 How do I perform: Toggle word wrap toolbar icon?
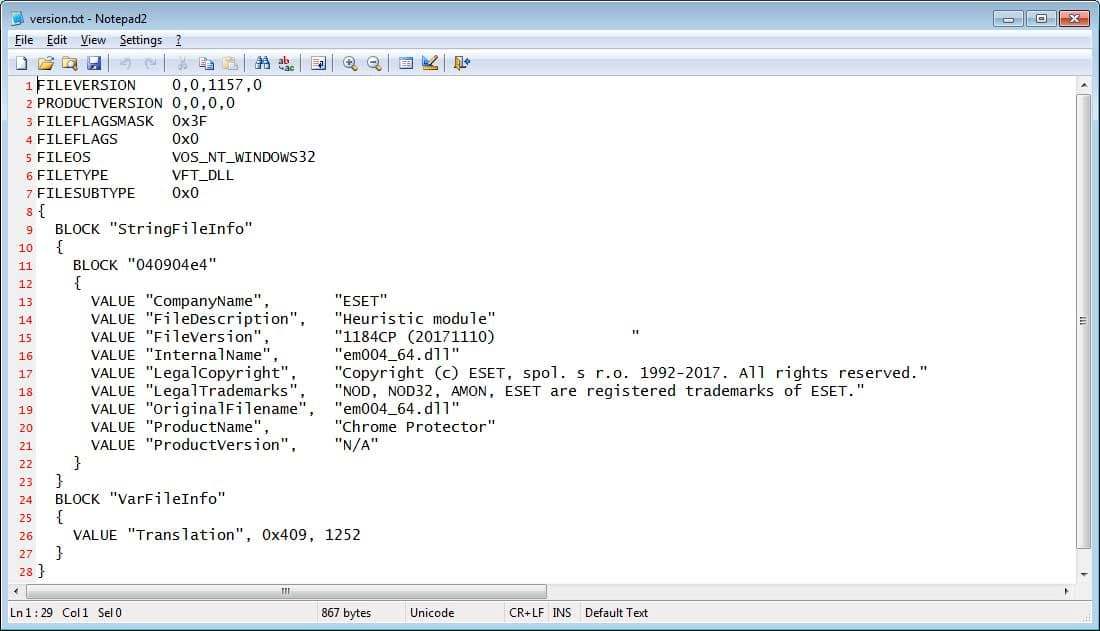(318, 63)
